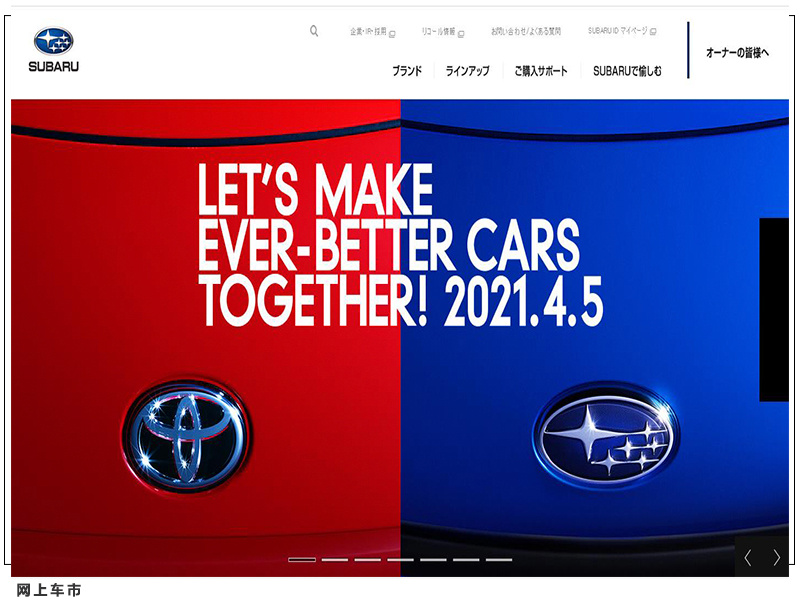Open the Let's Make Ever-Better Cars banner

click(400, 338)
